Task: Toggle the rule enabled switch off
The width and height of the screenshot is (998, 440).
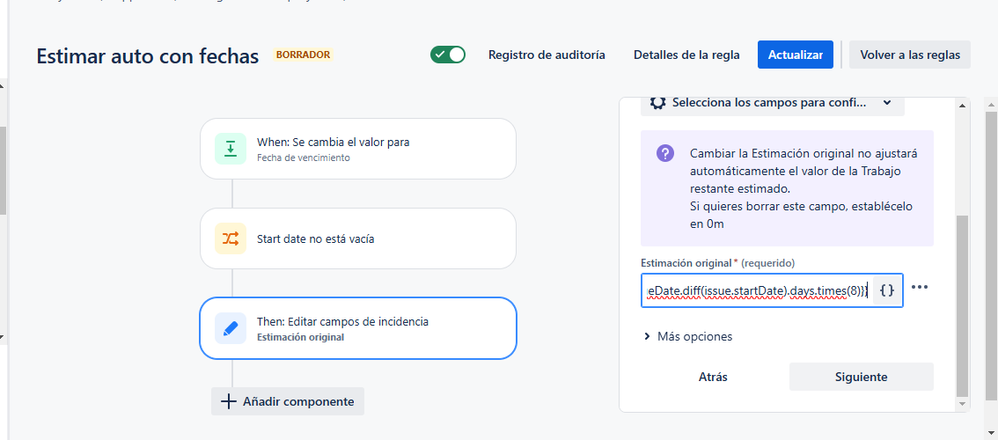Action: (448, 55)
